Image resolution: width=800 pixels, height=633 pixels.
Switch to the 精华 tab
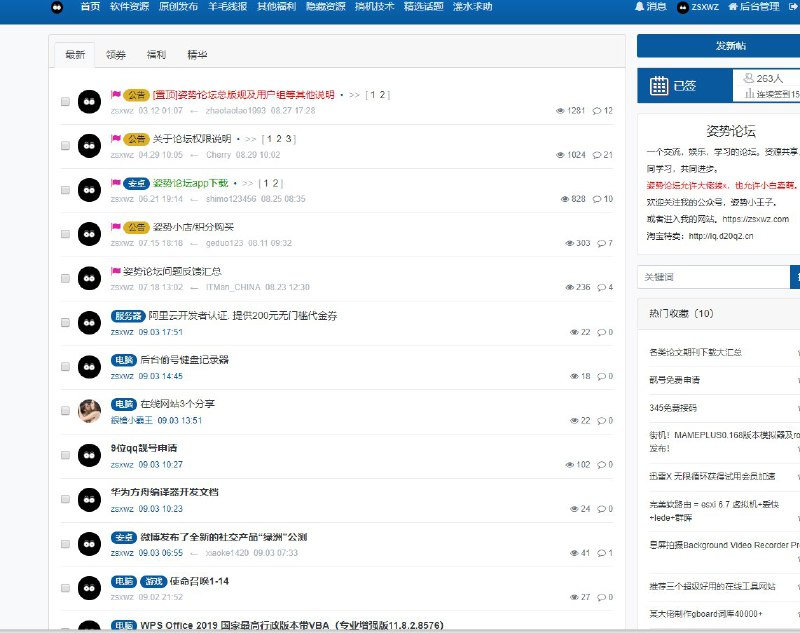tap(197, 55)
